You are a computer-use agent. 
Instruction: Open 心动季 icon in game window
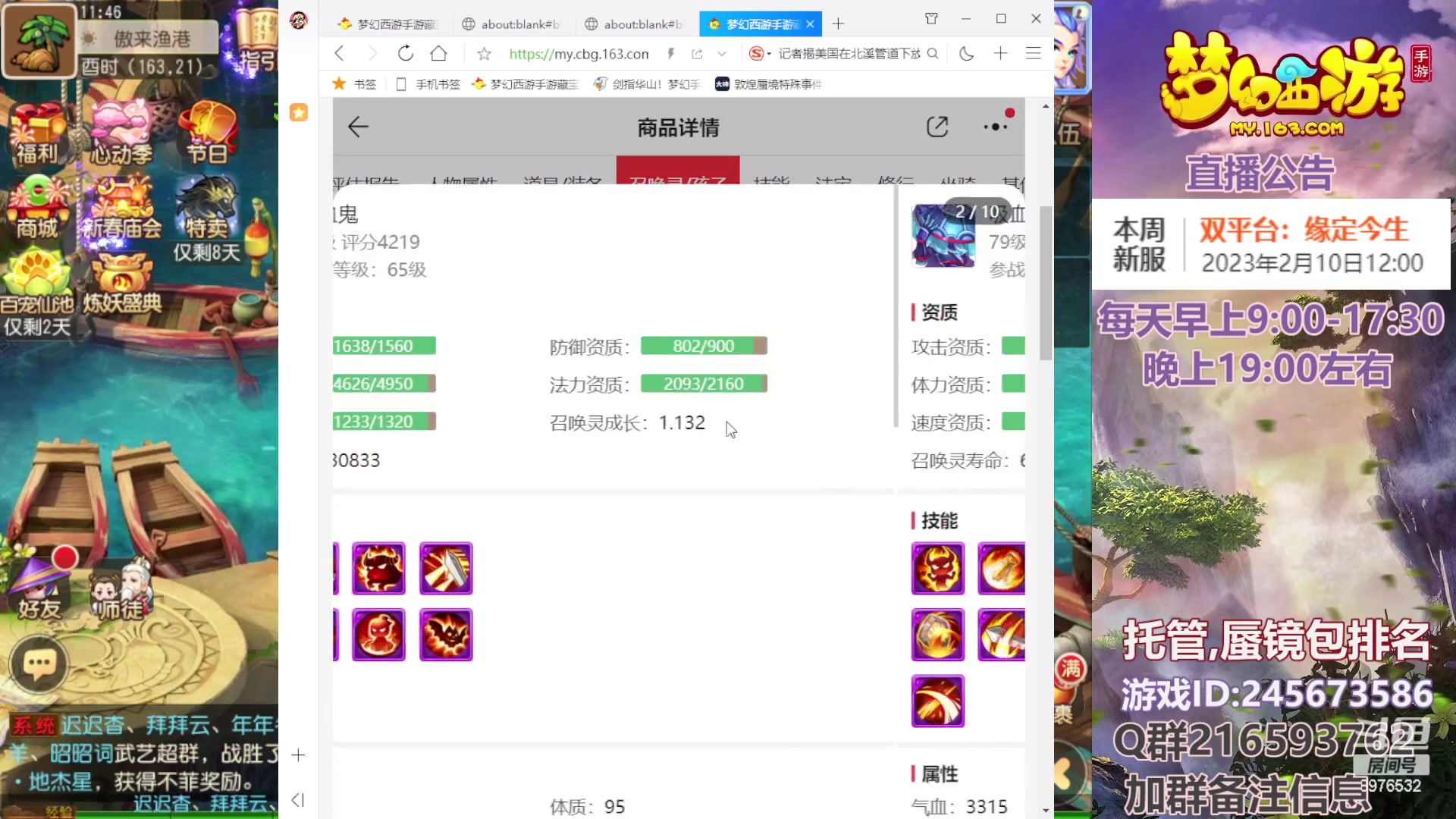[121, 133]
